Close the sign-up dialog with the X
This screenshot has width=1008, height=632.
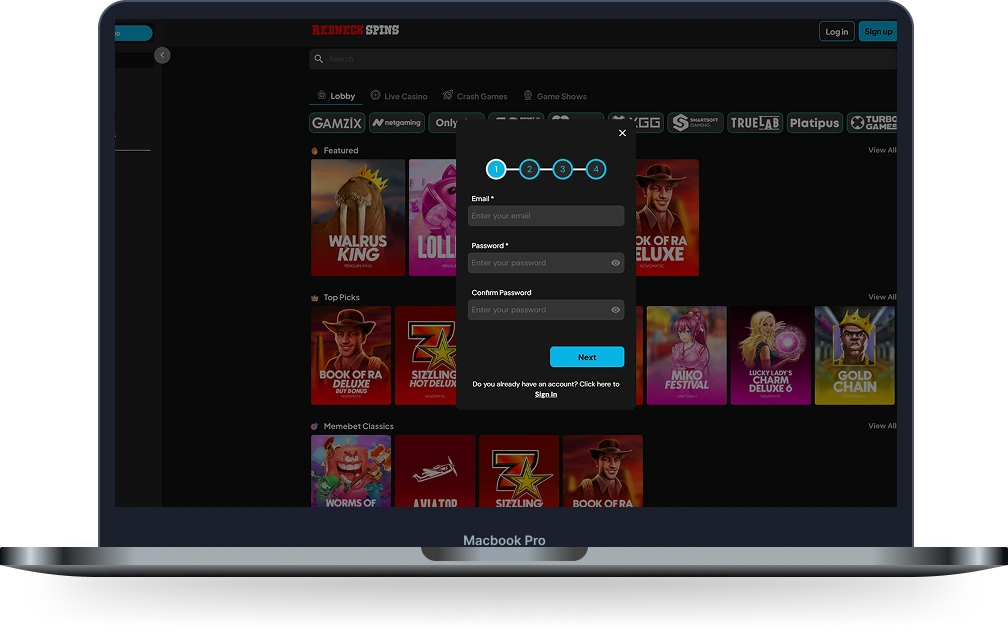622,133
